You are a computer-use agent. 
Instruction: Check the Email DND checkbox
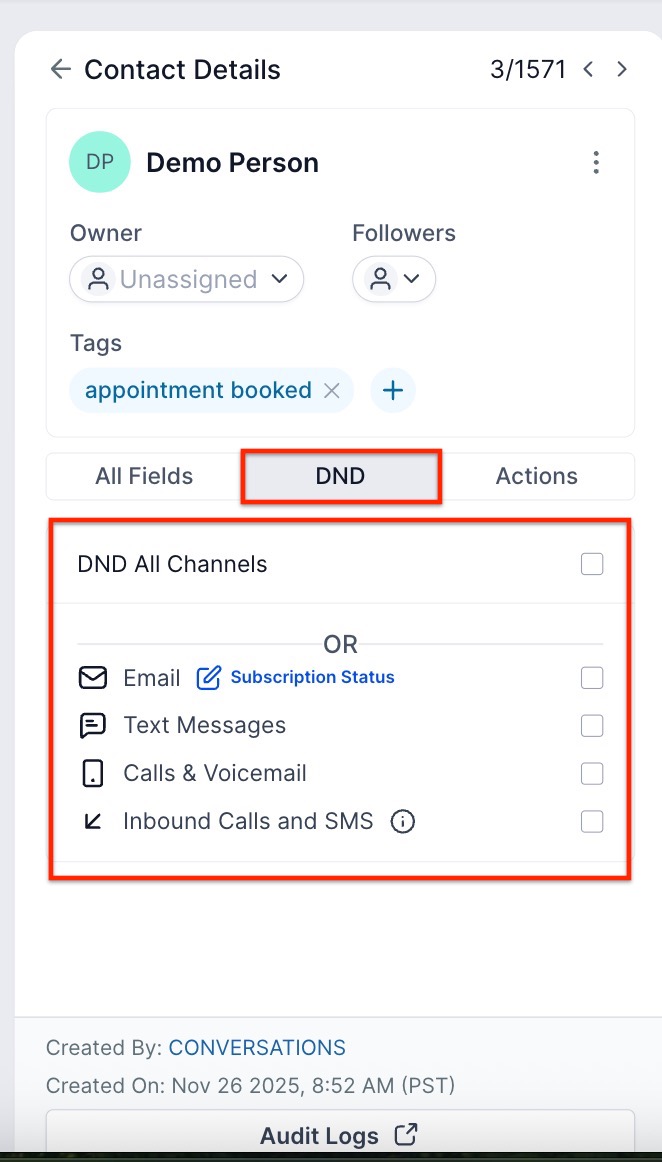592,678
